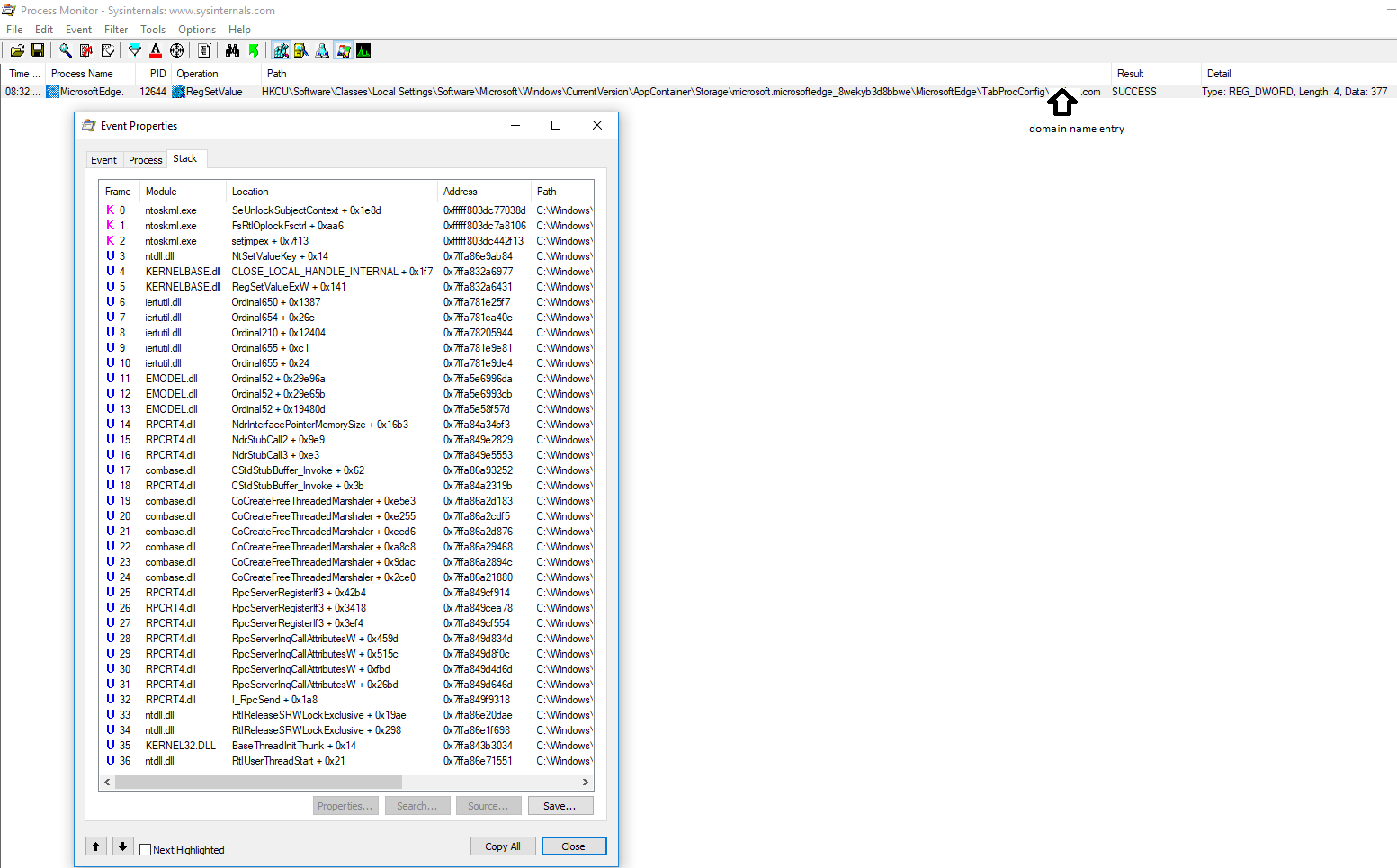Click the Module column header
Viewport: 1397px width, 868px height.
point(183,192)
